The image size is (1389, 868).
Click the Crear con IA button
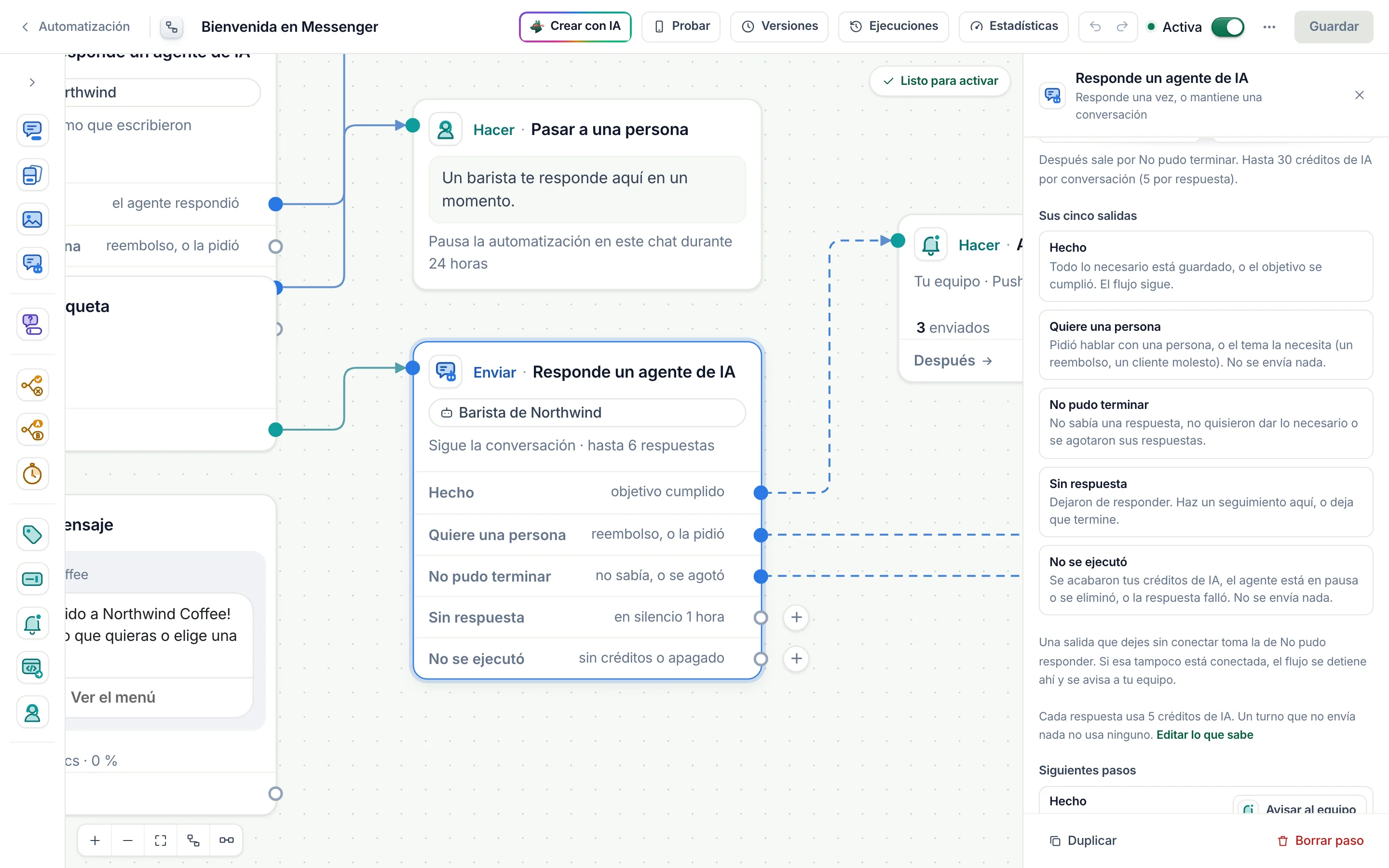(575, 27)
